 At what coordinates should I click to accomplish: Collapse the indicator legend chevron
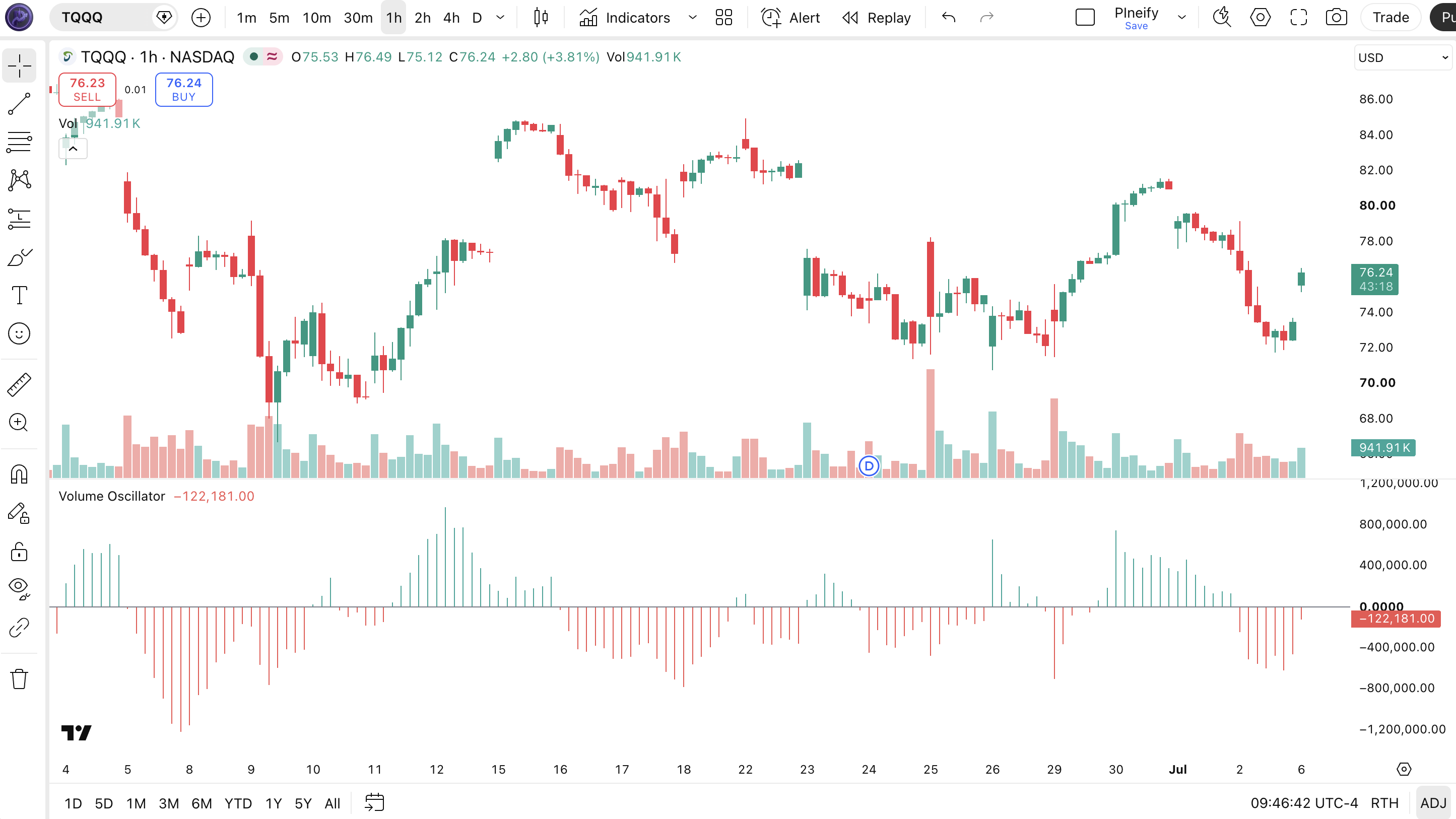[73, 149]
